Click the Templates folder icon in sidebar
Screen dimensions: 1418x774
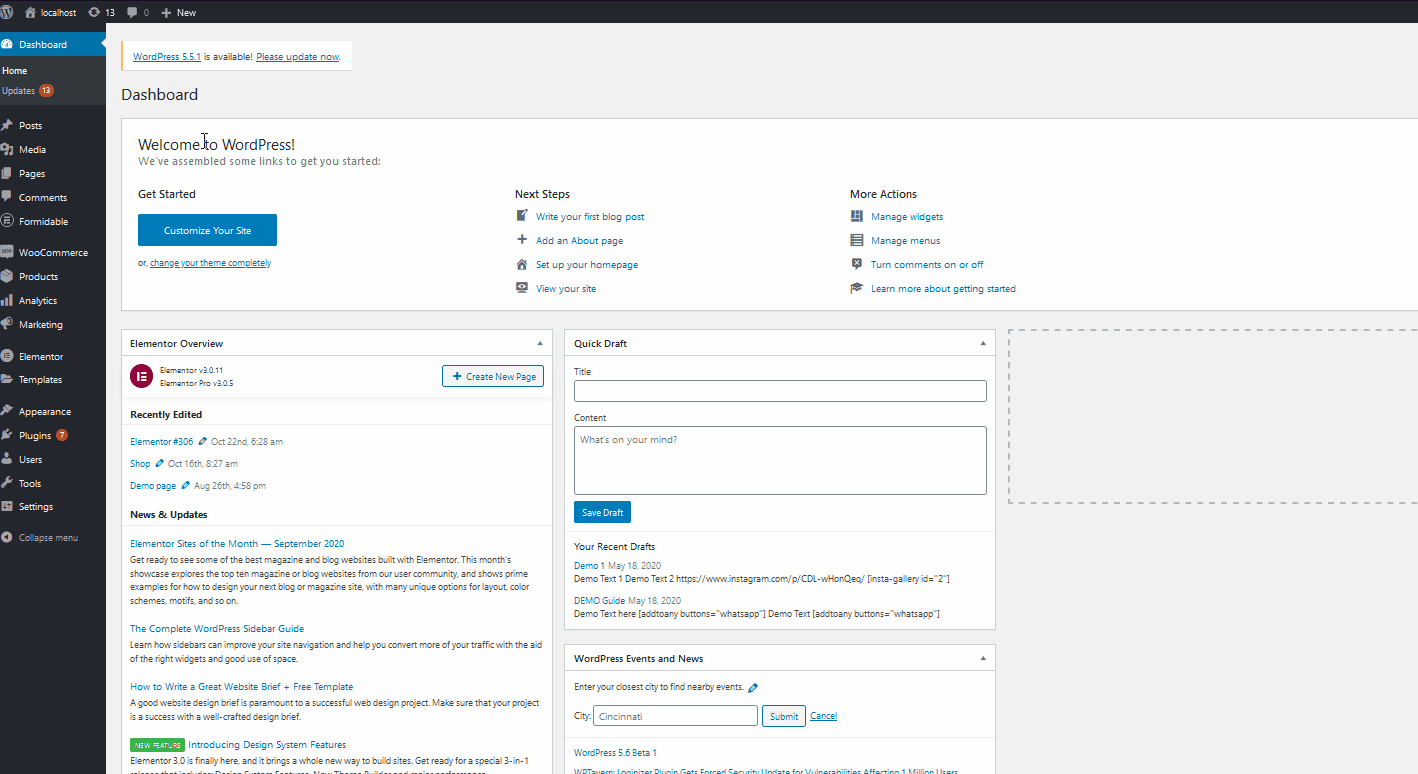[x=7, y=380]
